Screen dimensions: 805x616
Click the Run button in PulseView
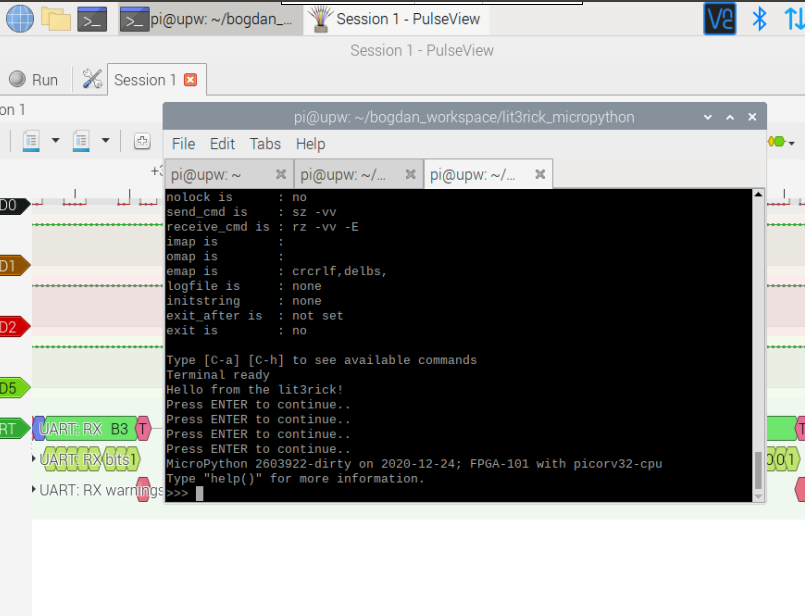[x=34, y=80]
